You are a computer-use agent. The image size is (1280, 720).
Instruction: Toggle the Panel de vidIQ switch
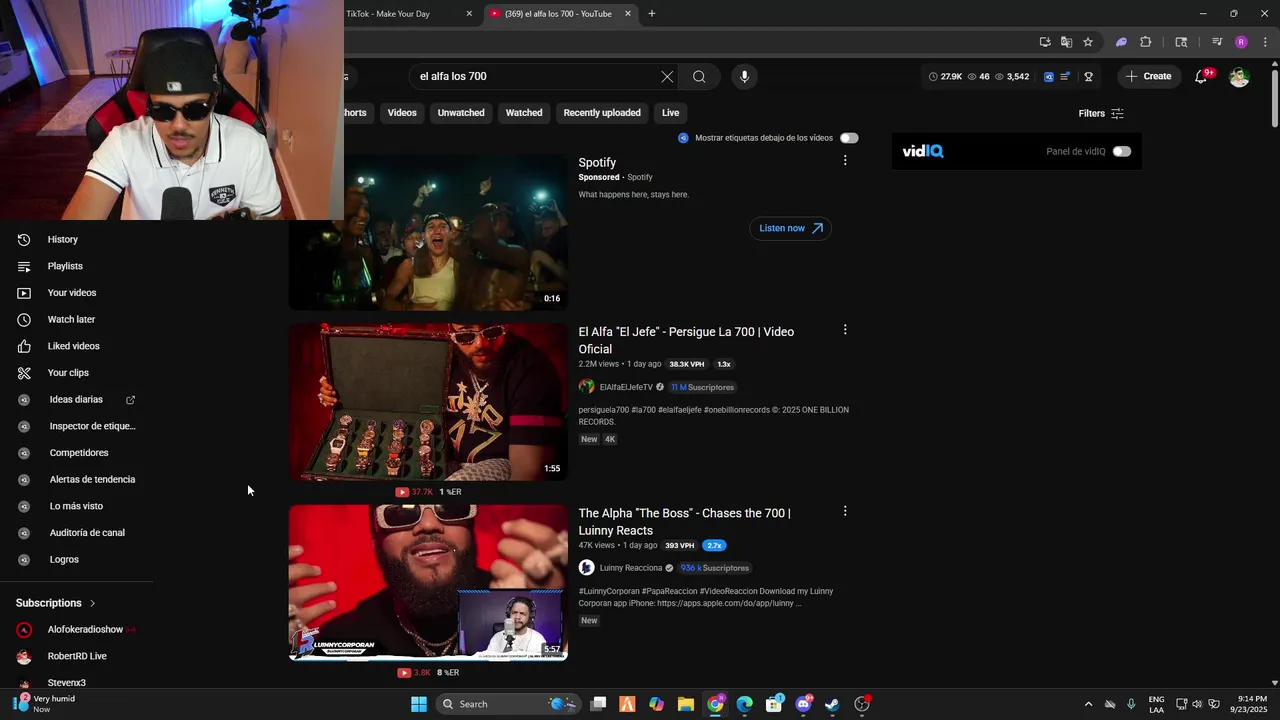click(x=1122, y=151)
